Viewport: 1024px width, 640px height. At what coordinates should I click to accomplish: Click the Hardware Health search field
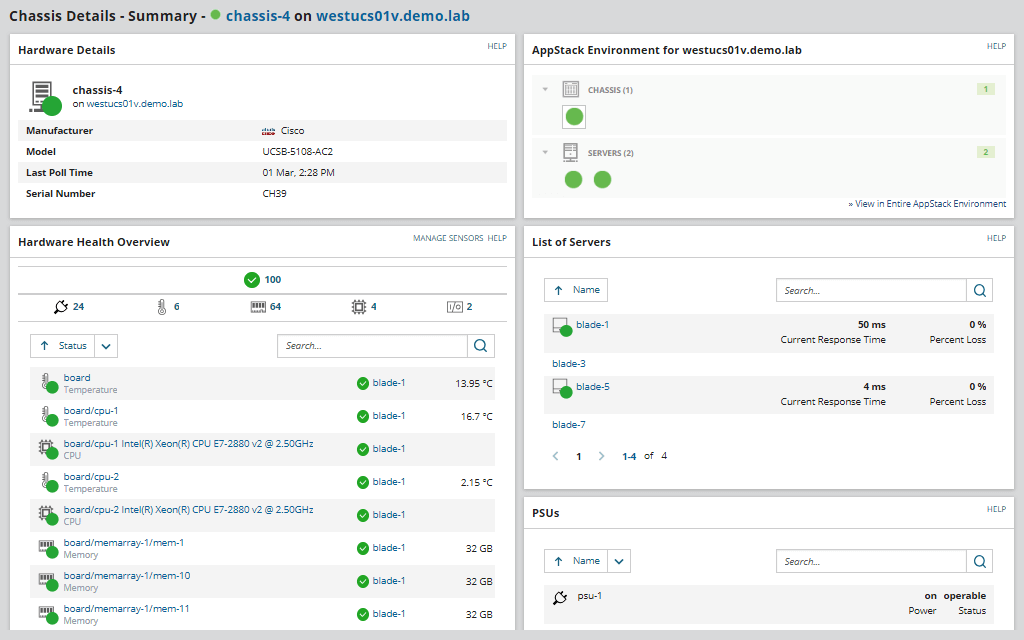(372, 346)
